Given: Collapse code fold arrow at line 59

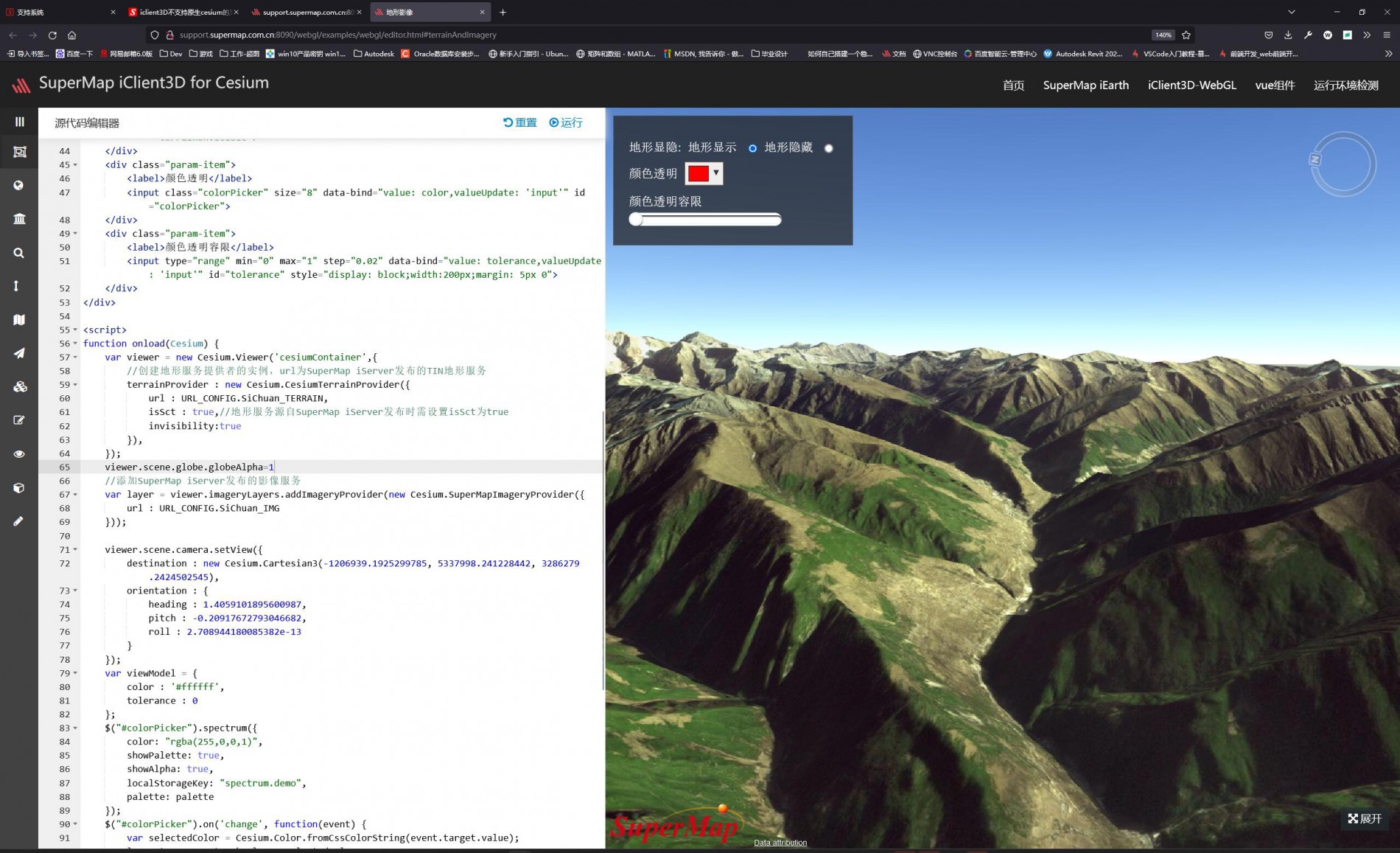Looking at the screenshot, I should 75,385.
